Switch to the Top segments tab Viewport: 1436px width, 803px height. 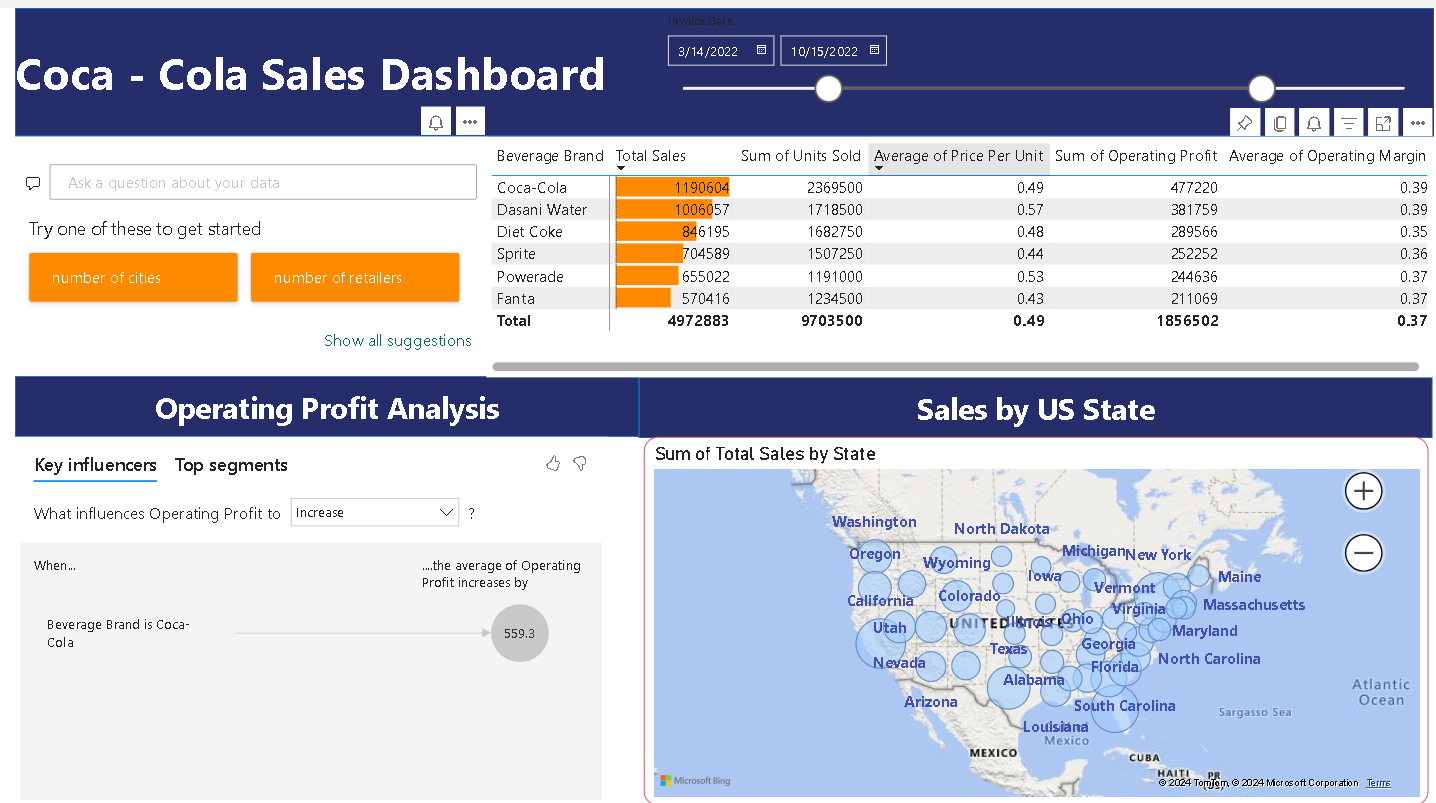(231, 465)
